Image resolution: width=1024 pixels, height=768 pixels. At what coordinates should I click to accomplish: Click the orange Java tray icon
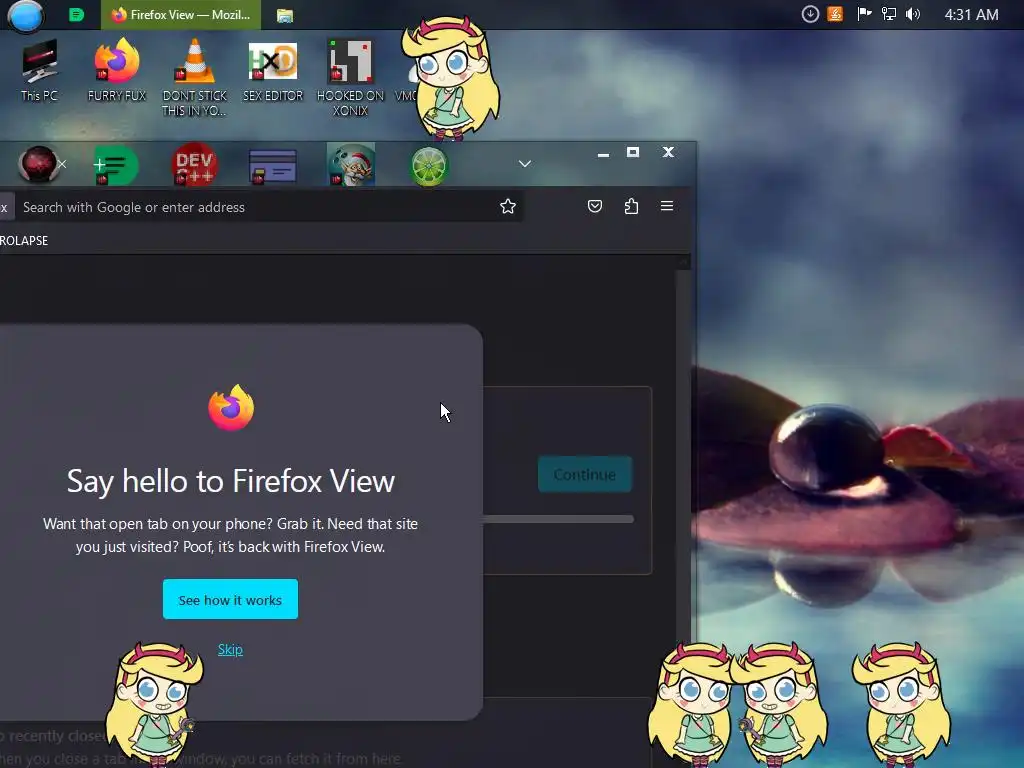pos(835,14)
